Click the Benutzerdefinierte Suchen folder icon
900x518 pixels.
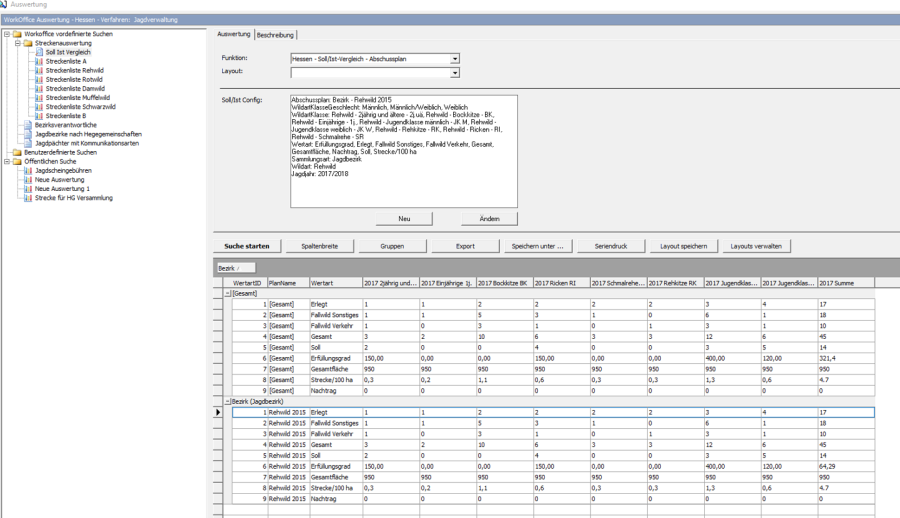(17, 152)
